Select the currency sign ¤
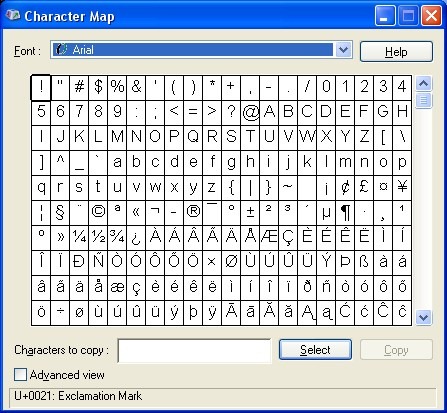This screenshot has width=447, height=413. [383, 187]
